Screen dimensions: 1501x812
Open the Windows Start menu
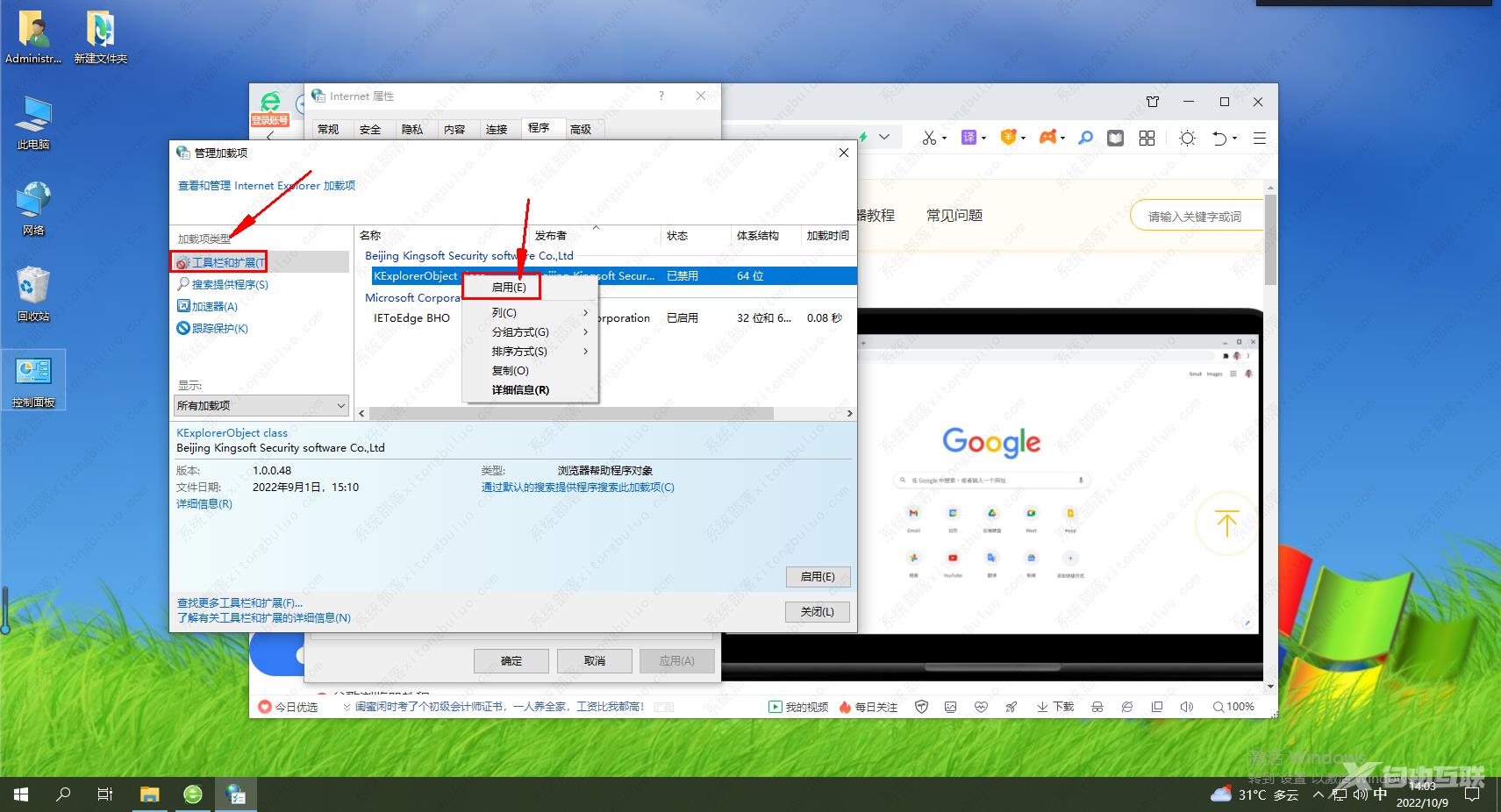click(x=21, y=794)
